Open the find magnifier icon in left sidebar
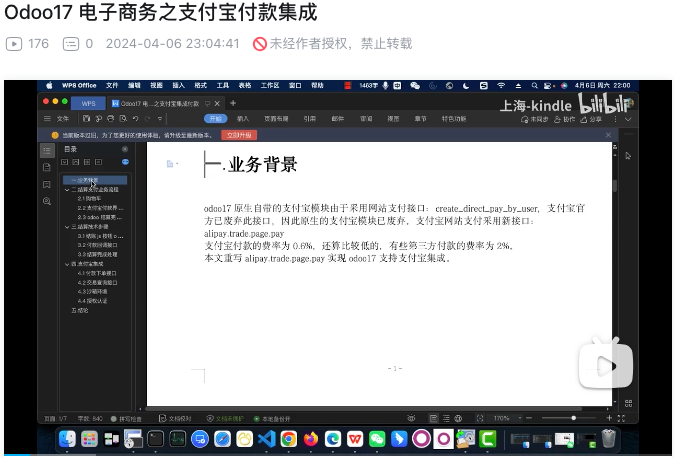The image size is (674, 458). pos(47,201)
